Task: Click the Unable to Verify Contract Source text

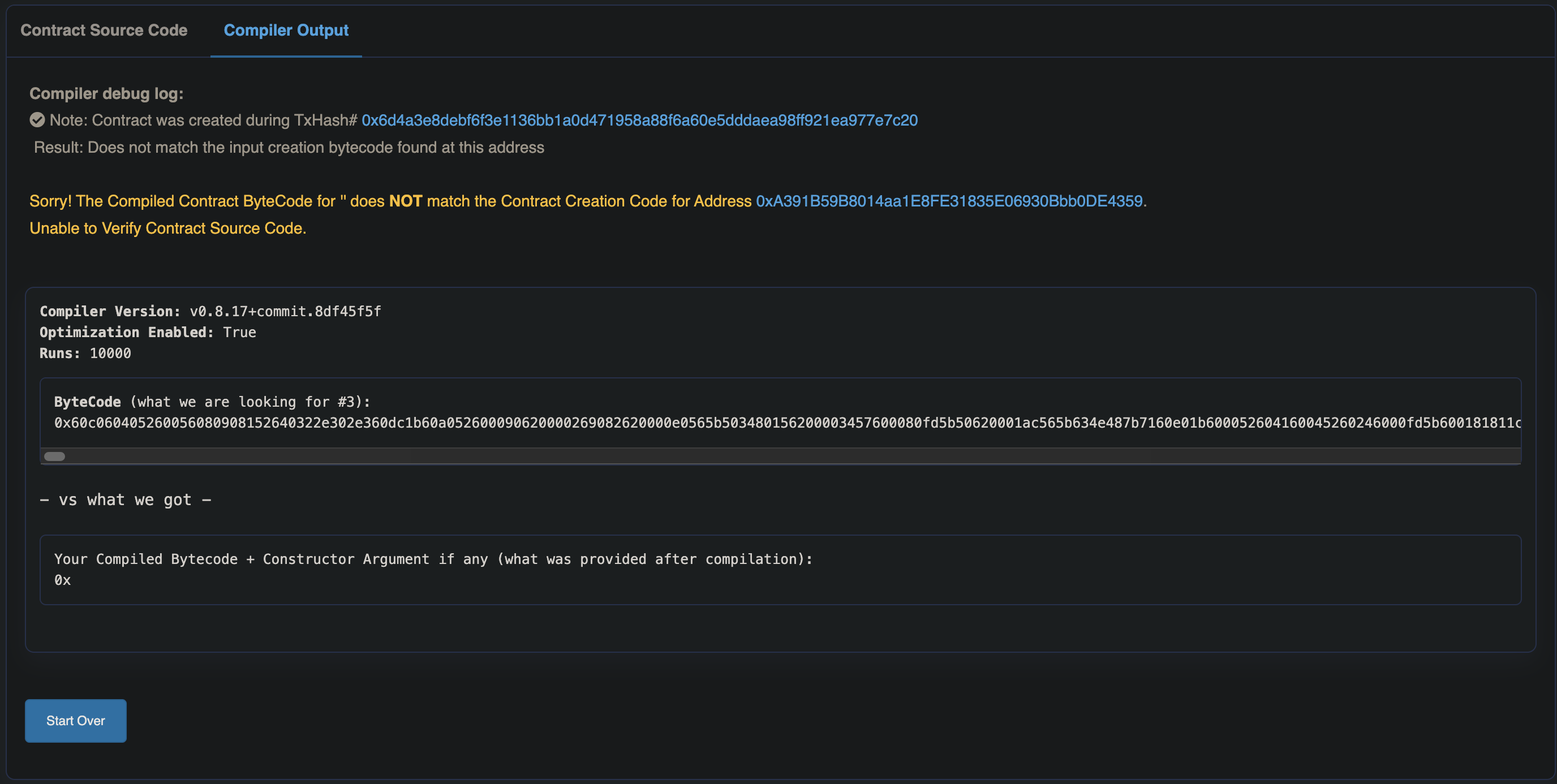Action: (167, 229)
